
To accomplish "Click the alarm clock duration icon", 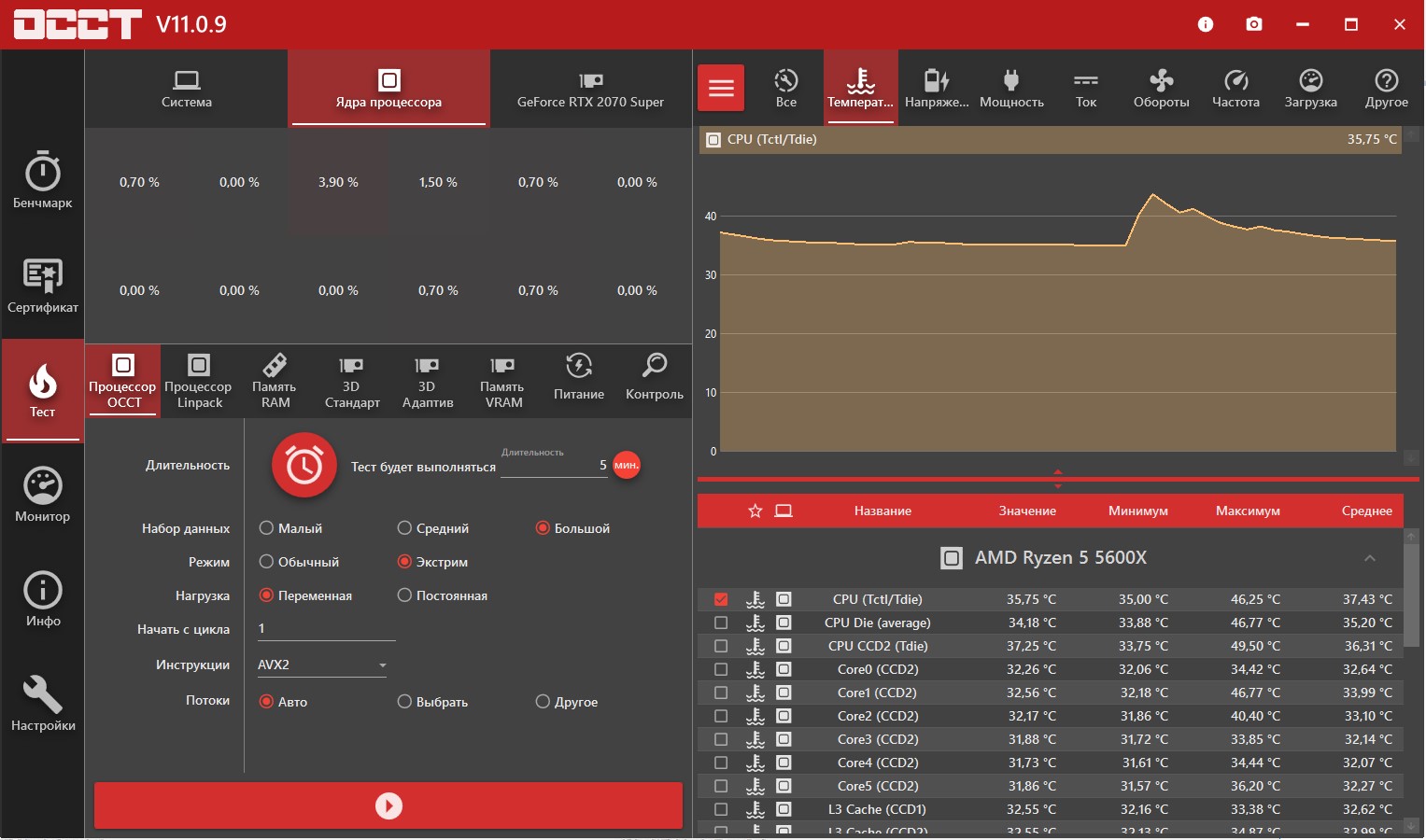I will point(304,465).
